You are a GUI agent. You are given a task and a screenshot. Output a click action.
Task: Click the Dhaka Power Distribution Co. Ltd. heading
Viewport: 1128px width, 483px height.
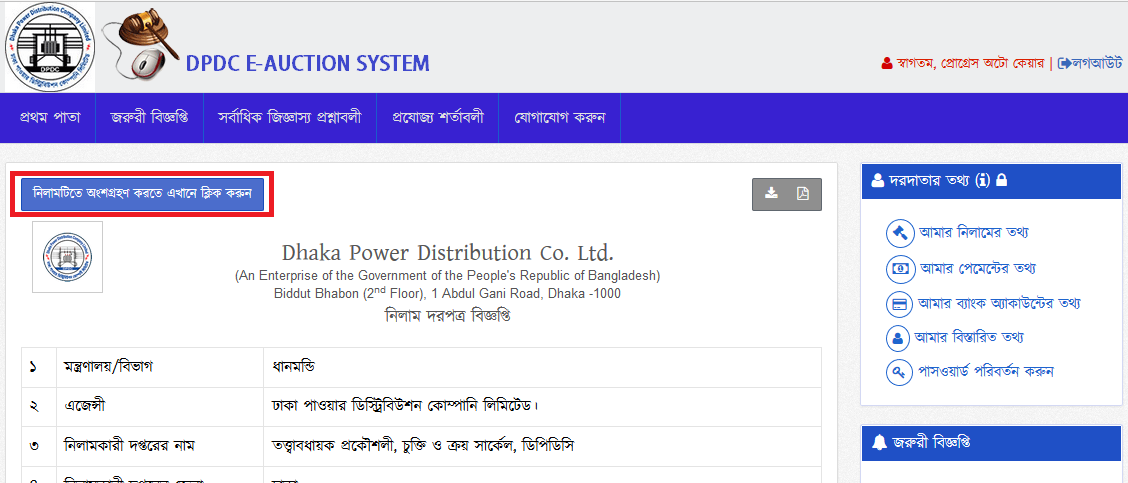447,253
